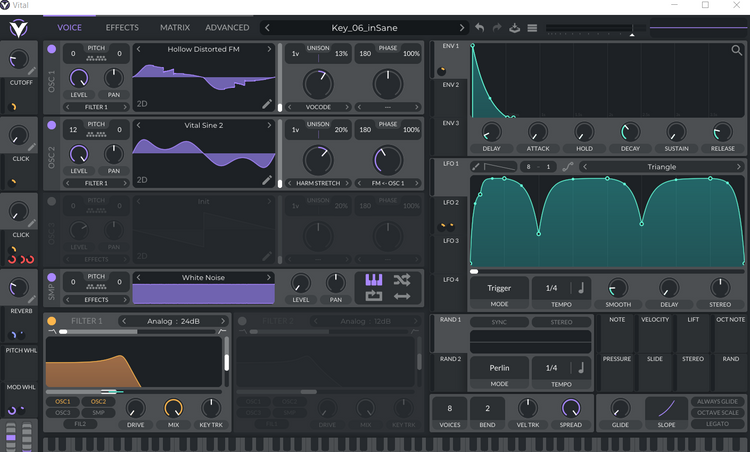Toggle the SMP sampler power dot
Viewport: 750px width, 452px height.
52,277
